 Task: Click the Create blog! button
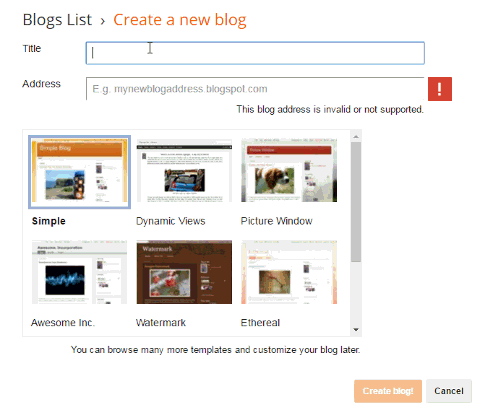(x=388, y=391)
